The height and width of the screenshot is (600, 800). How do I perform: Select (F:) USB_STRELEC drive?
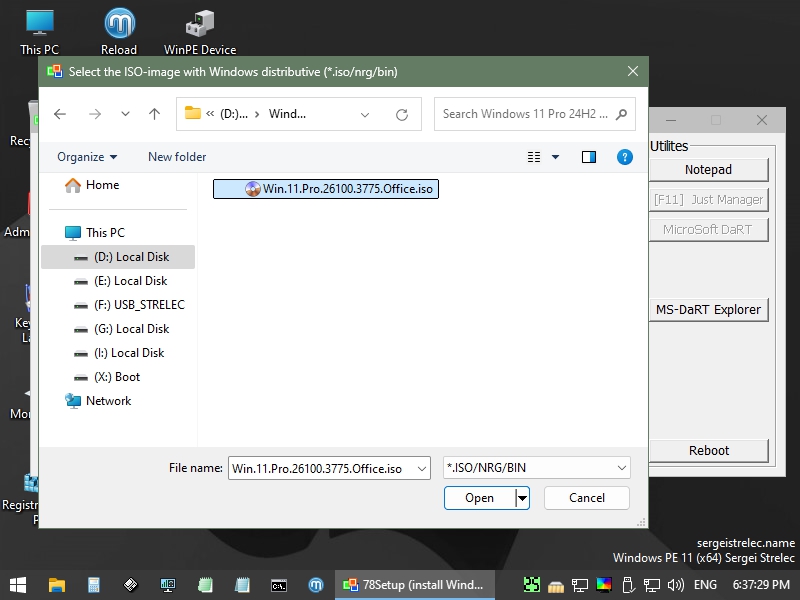139,305
